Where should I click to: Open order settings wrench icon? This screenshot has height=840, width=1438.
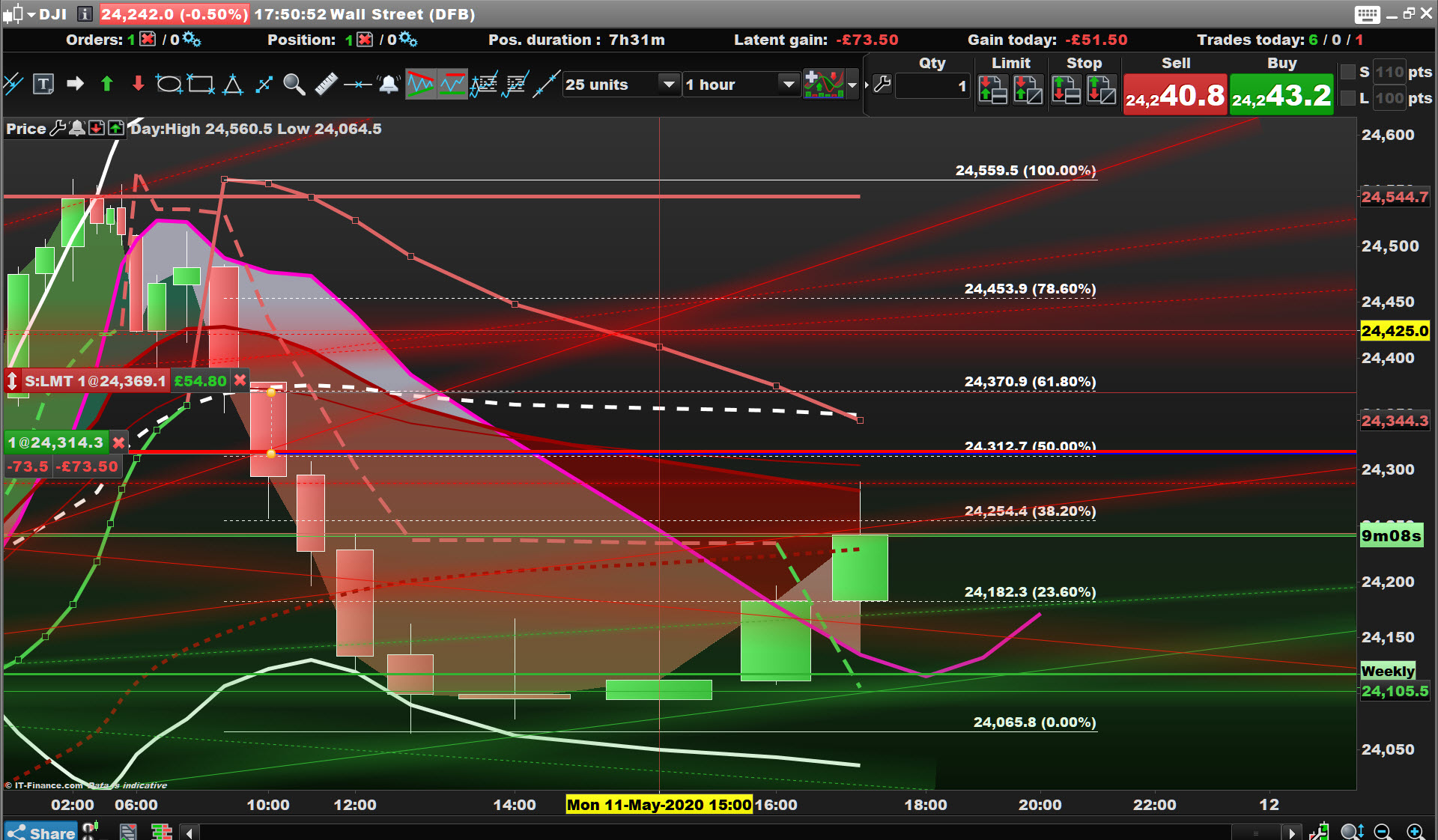tap(882, 85)
